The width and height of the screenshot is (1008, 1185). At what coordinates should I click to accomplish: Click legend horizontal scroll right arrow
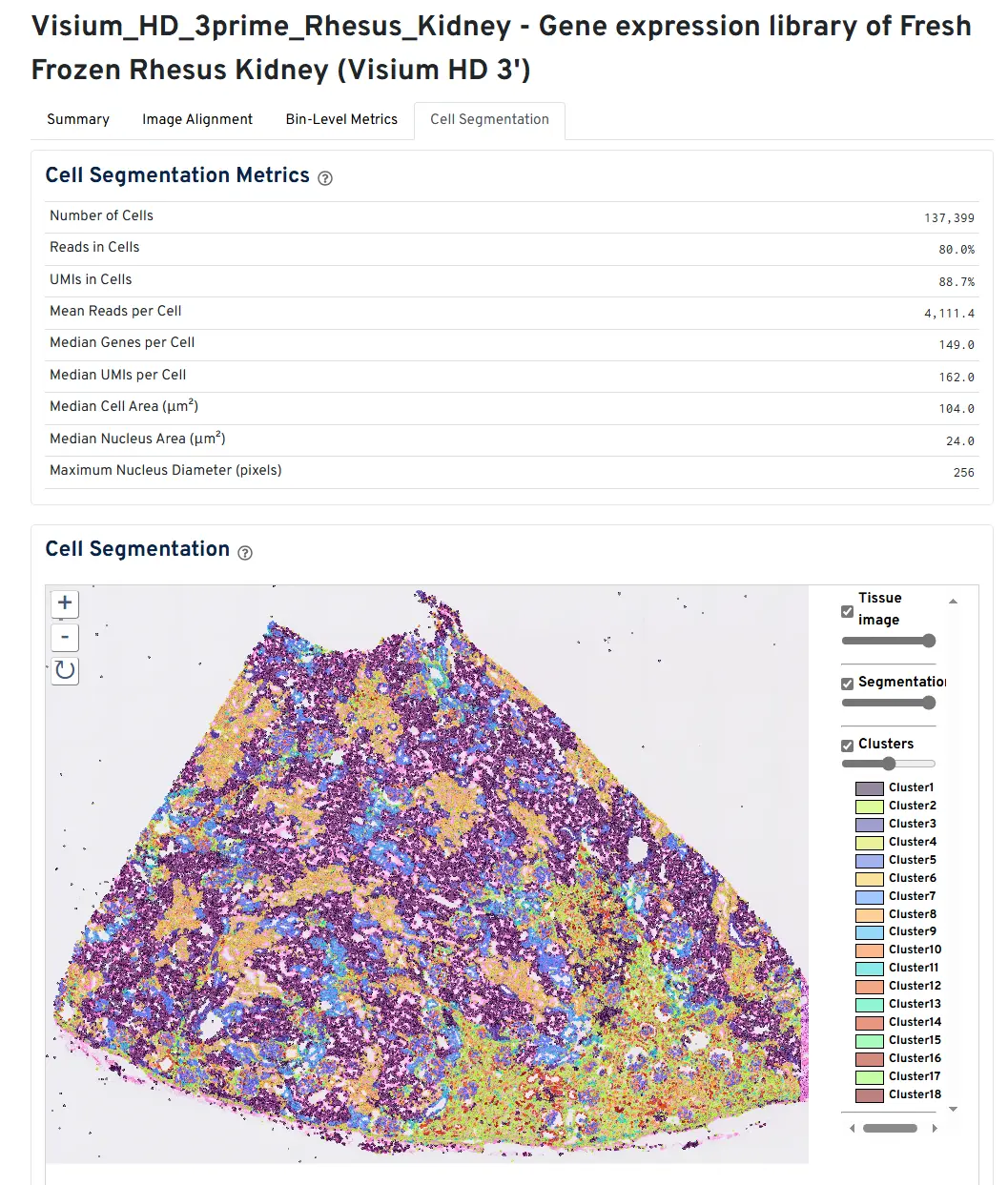[935, 1128]
